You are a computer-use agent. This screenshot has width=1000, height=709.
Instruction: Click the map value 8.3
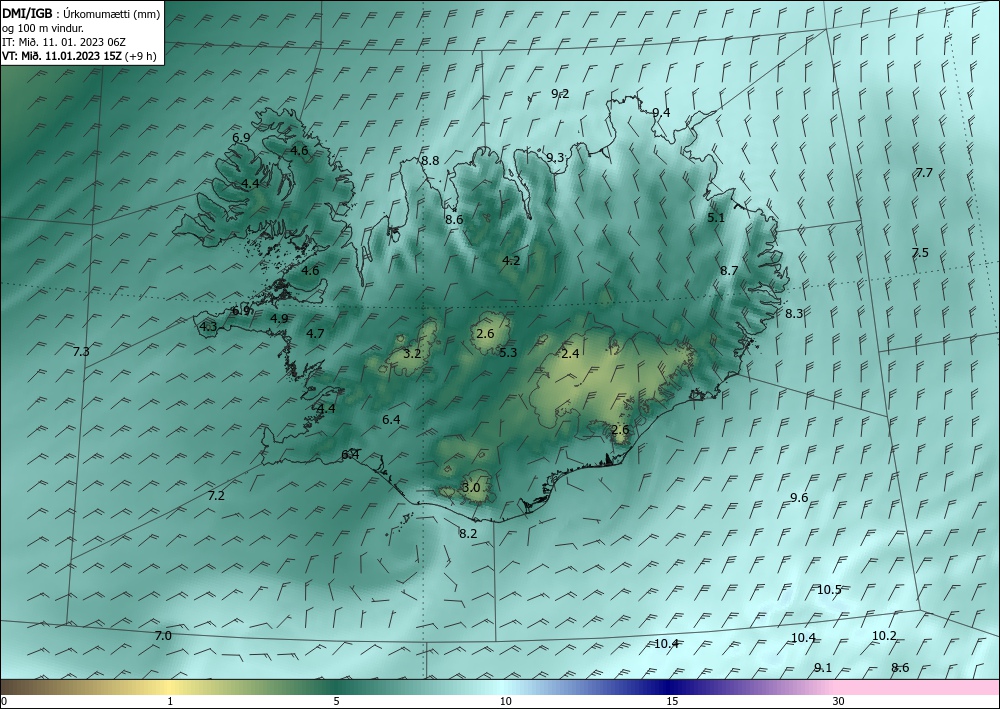[794, 313]
